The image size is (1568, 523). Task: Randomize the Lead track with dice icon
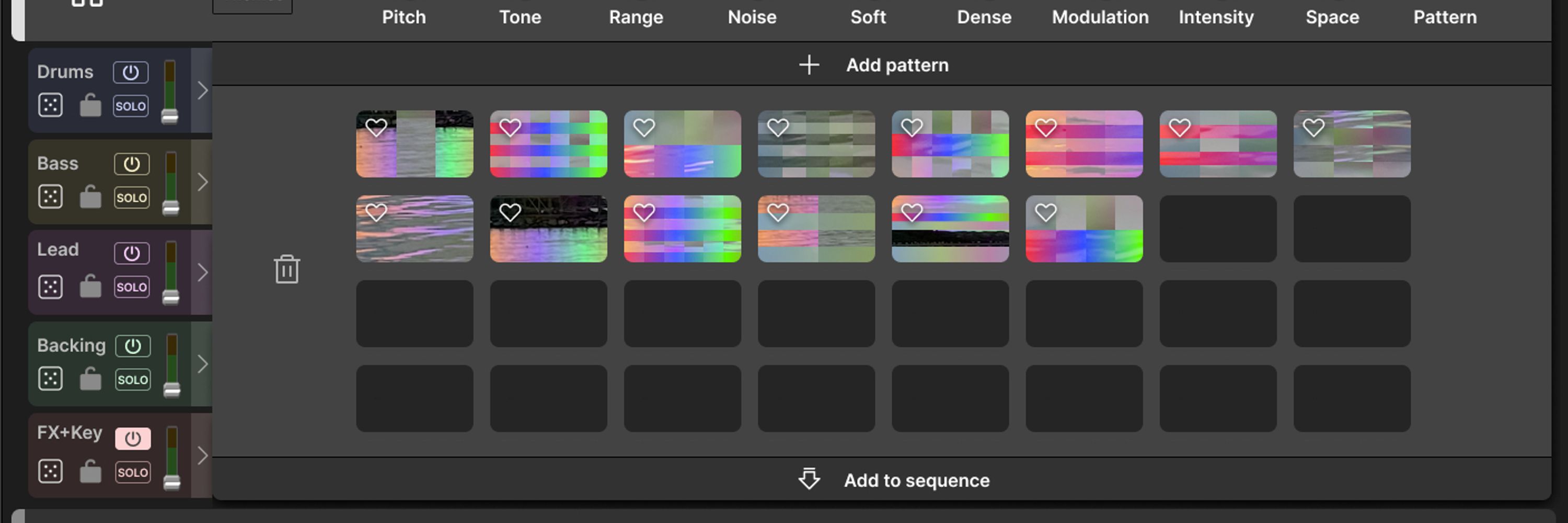51,286
